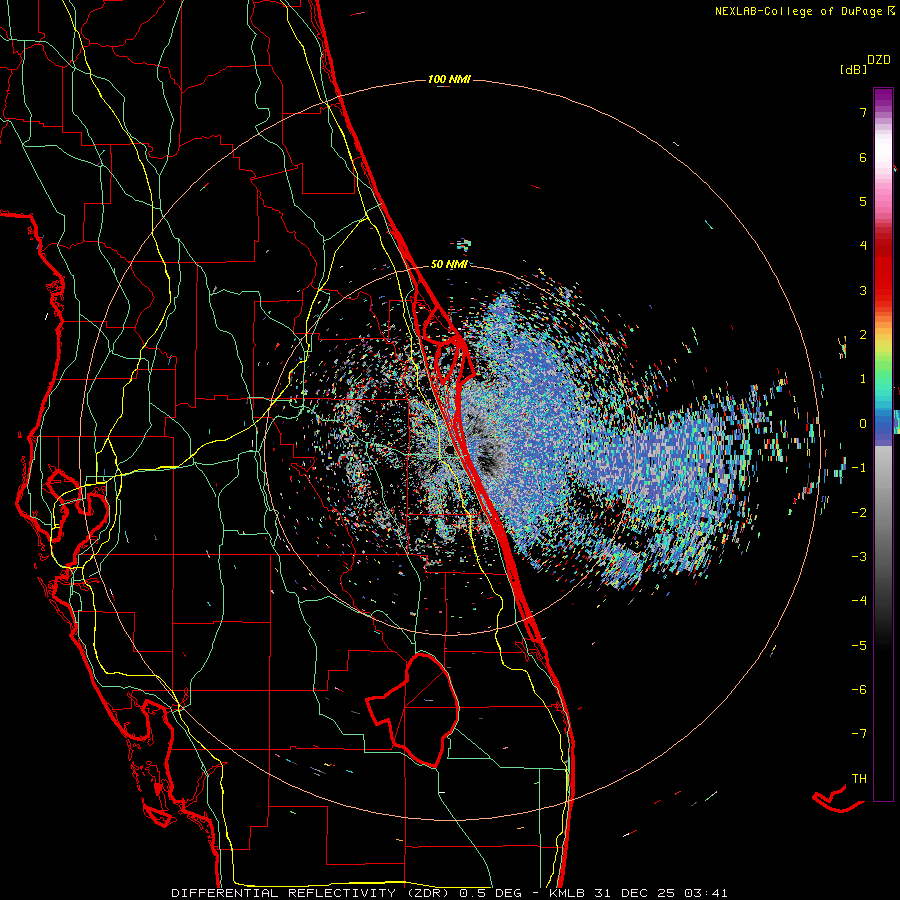
Task: Click the -6 value on the color scale
Action: pos(859,690)
